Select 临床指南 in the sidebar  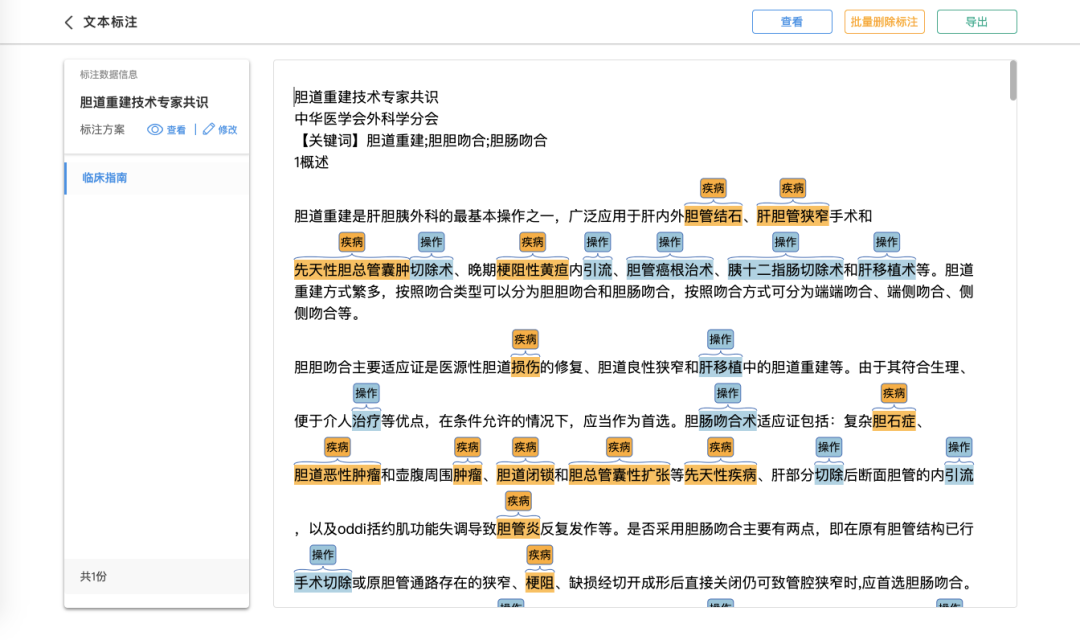pos(157,178)
